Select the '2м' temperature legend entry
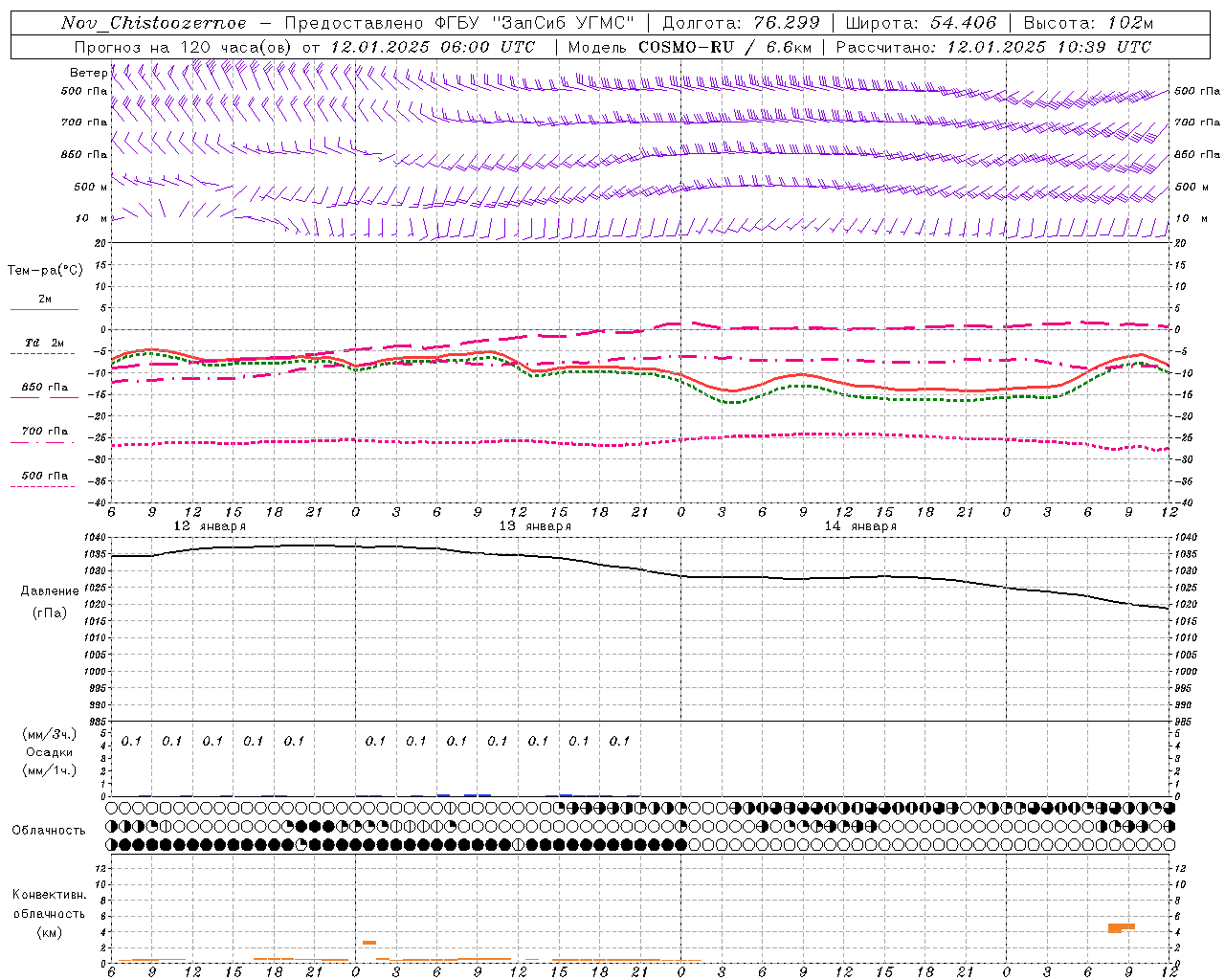The height and width of the screenshot is (980, 1225). click(45, 300)
